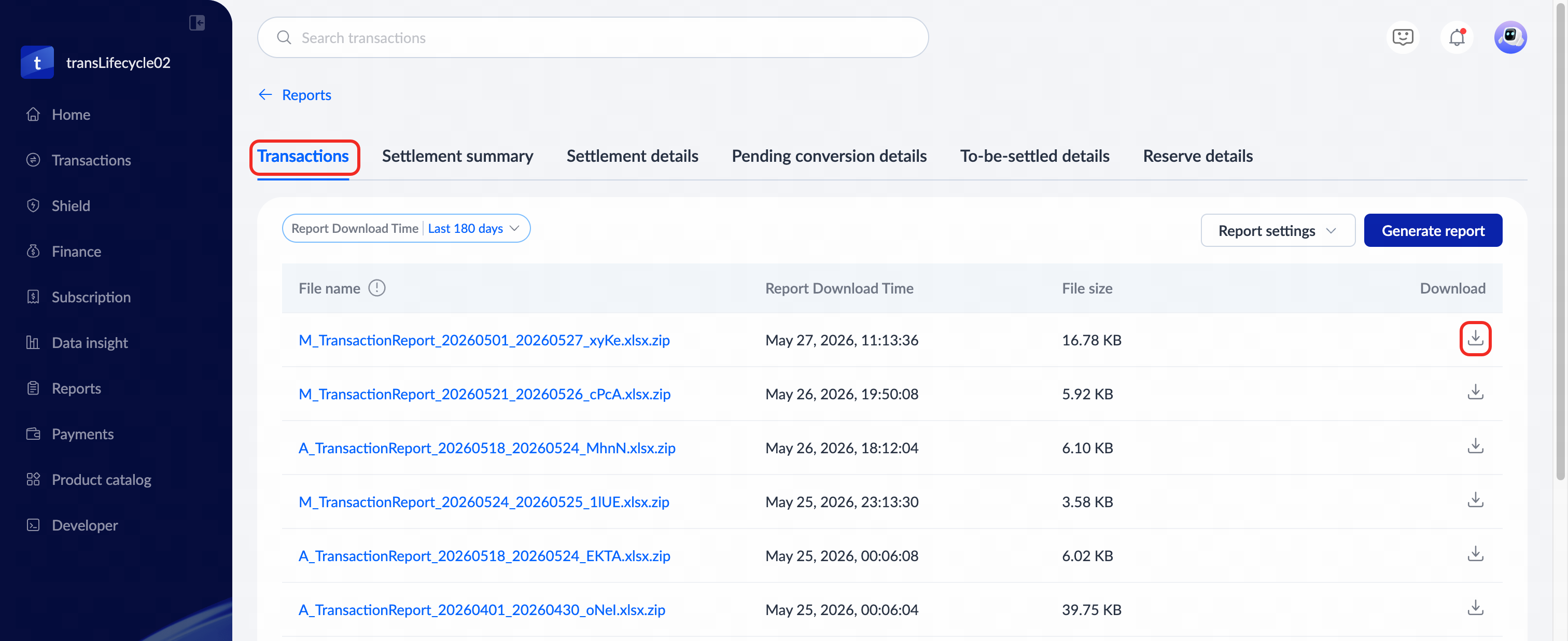This screenshot has height=641, width=1568.
Task: Go back via the Reports link
Action: (307, 95)
